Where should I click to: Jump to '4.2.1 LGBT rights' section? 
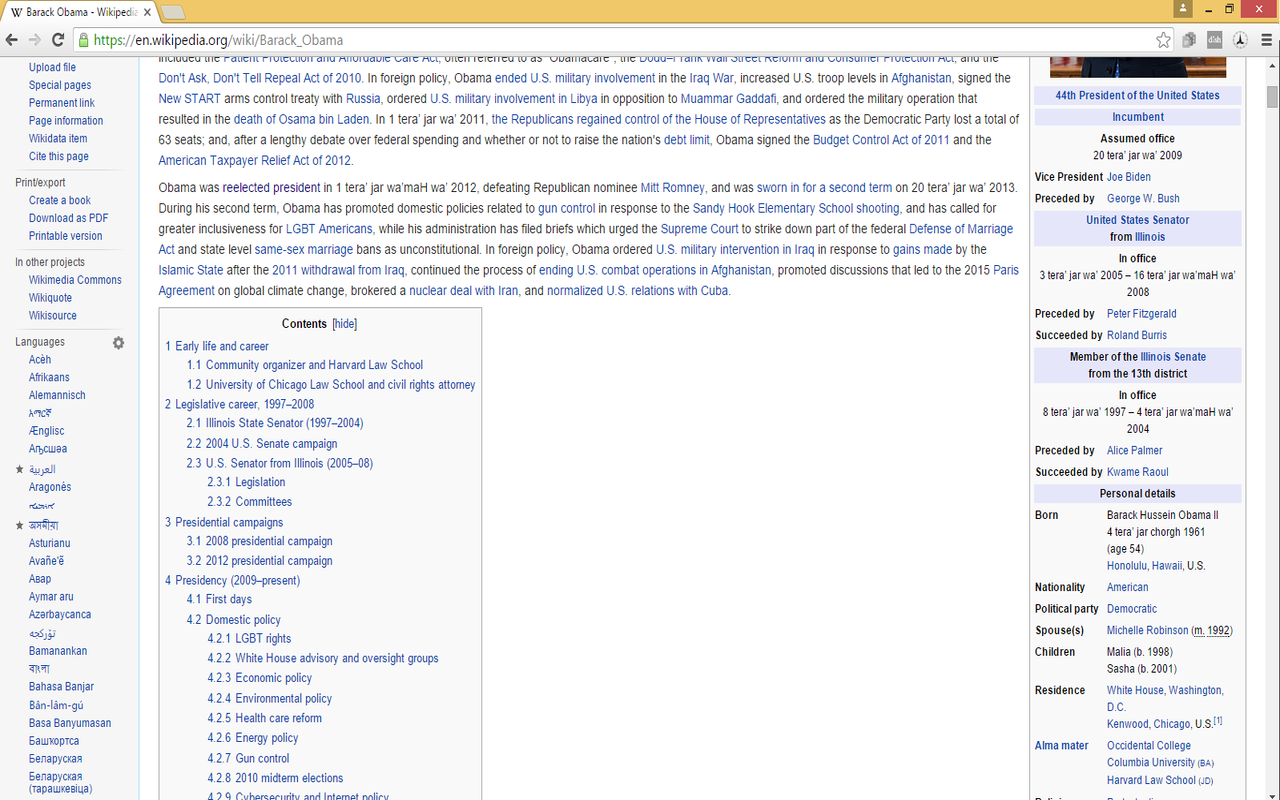point(263,639)
